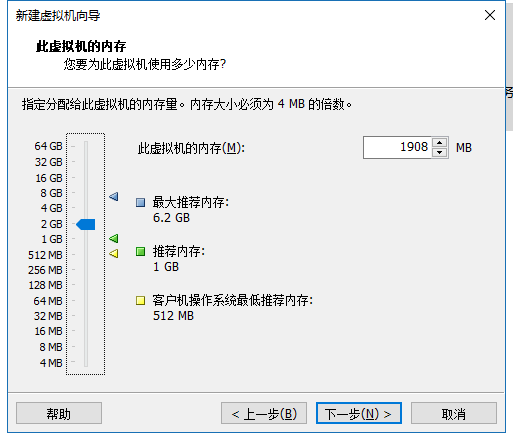Close the new virtual machine wizard

(x=490, y=15)
